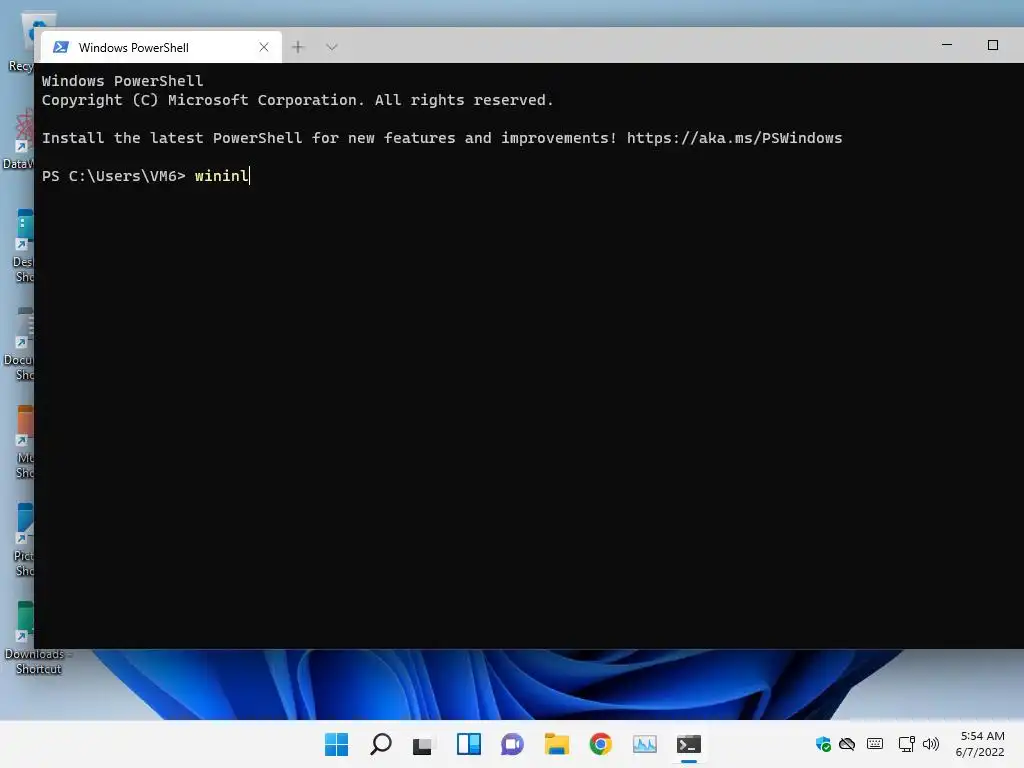Viewport: 1024px width, 768px height.
Task: Click the typed command 'wininl'
Action: pyautogui.click(x=221, y=176)
